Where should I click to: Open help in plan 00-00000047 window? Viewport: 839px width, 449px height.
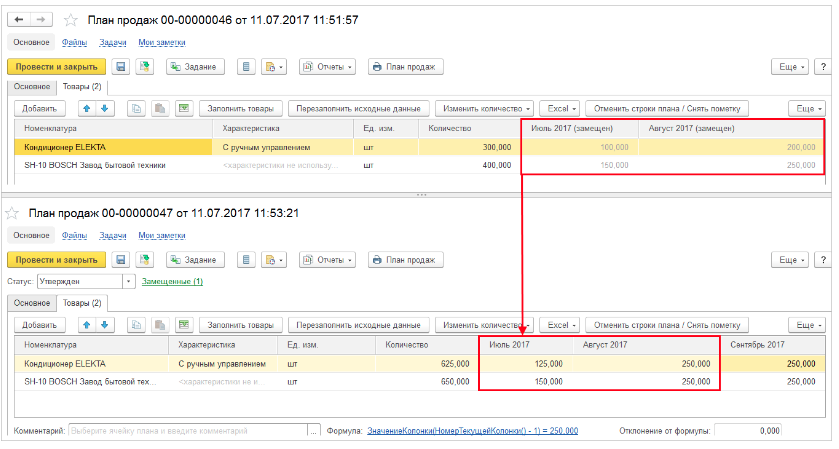click(x=823, y=260)
